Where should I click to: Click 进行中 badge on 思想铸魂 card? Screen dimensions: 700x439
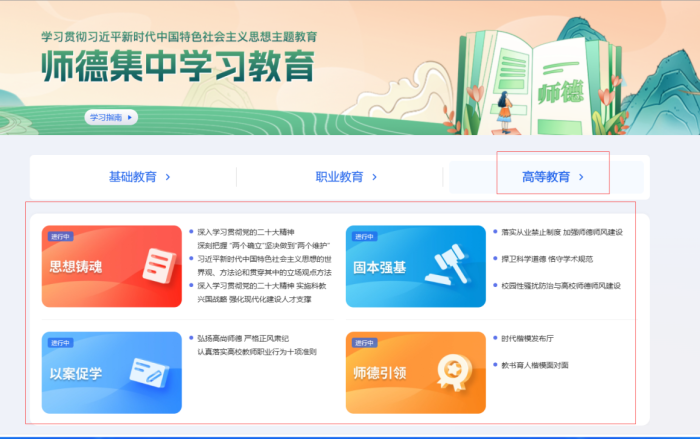pos(59,237)
